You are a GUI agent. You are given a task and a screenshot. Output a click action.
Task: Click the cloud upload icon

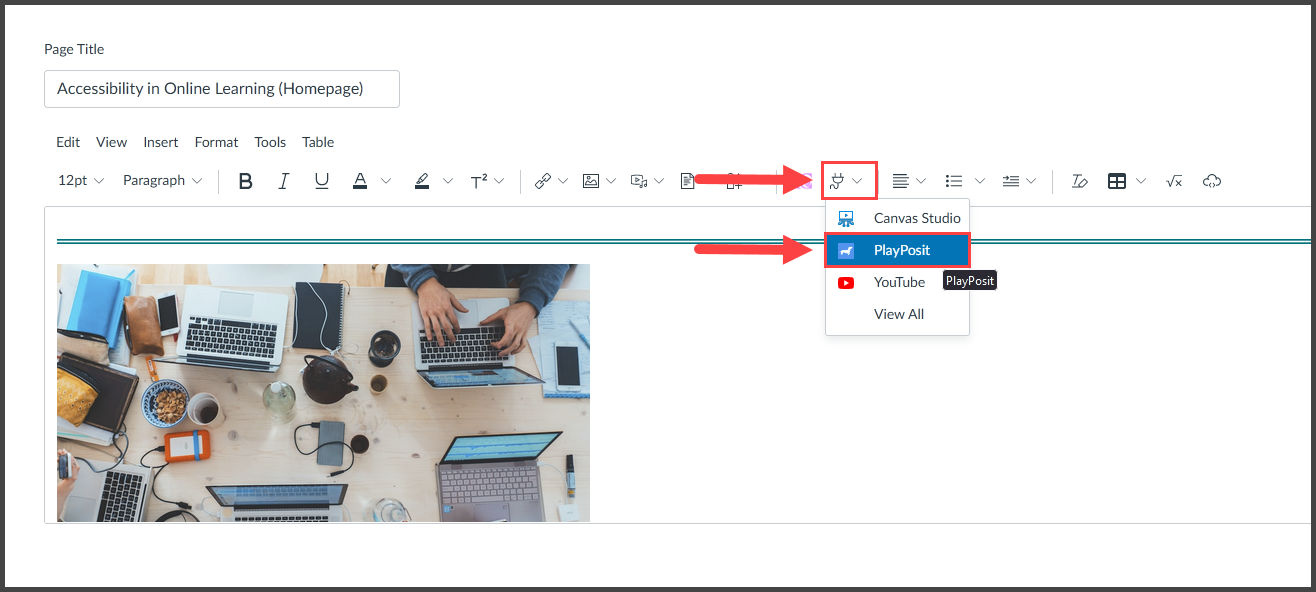1212,181
